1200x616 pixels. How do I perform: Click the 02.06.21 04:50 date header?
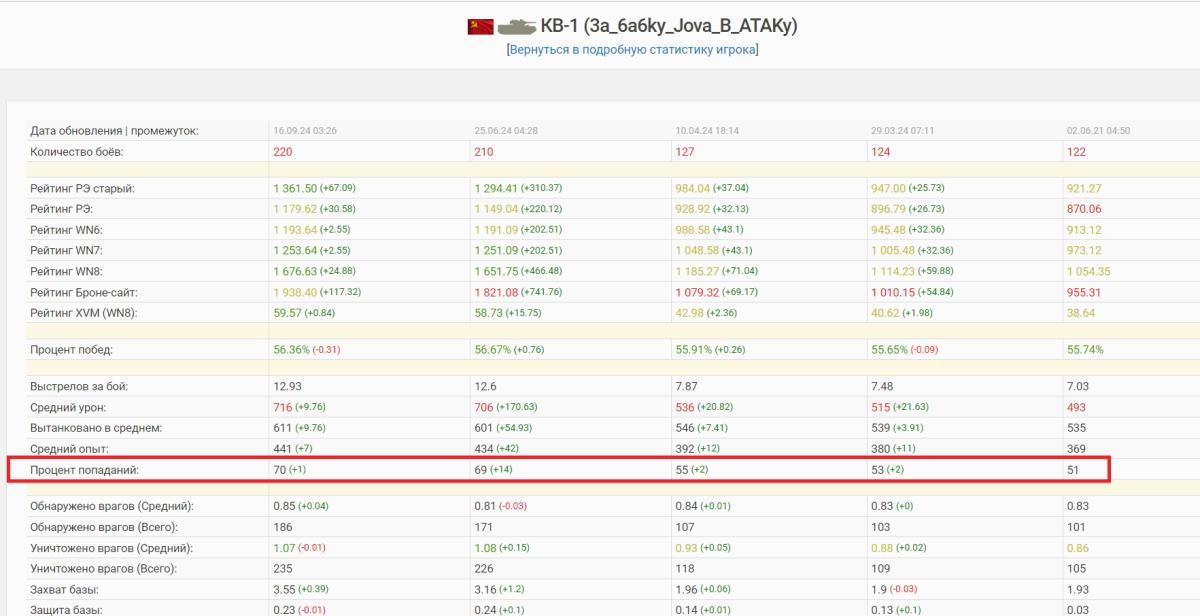pyautogui.click(x=1098, y=131)
